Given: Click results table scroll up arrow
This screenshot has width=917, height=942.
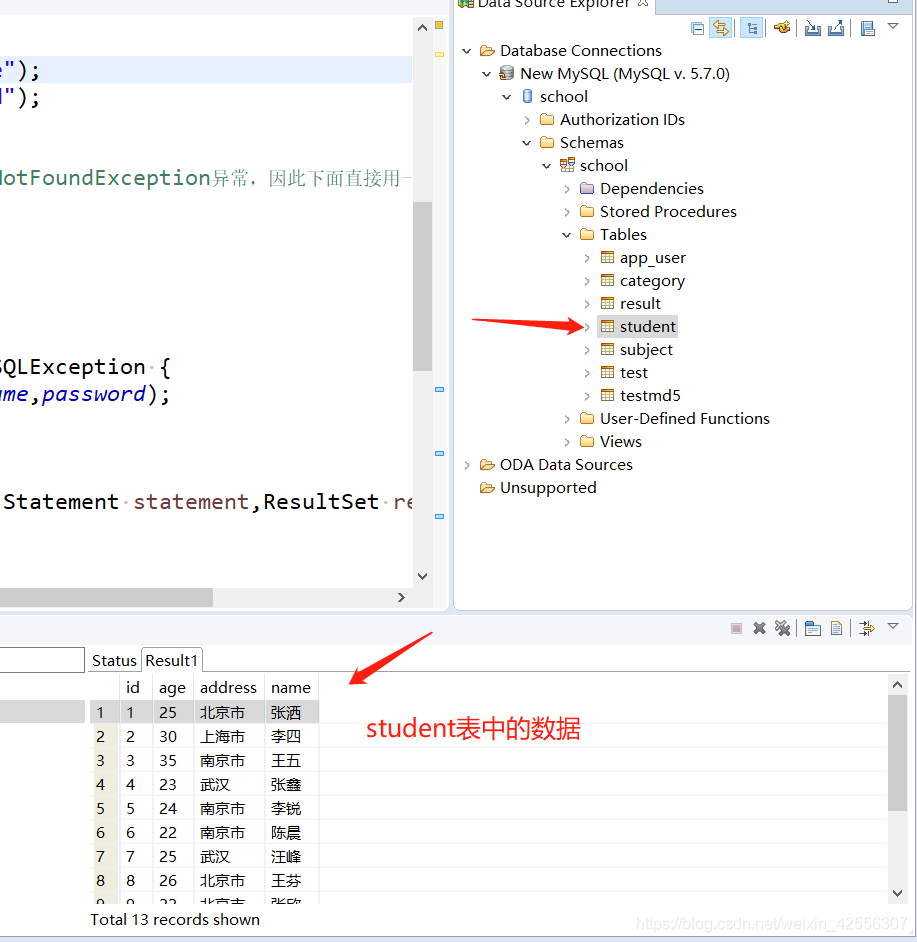Looking at the screenshot, I should click(x=897, y=685).
